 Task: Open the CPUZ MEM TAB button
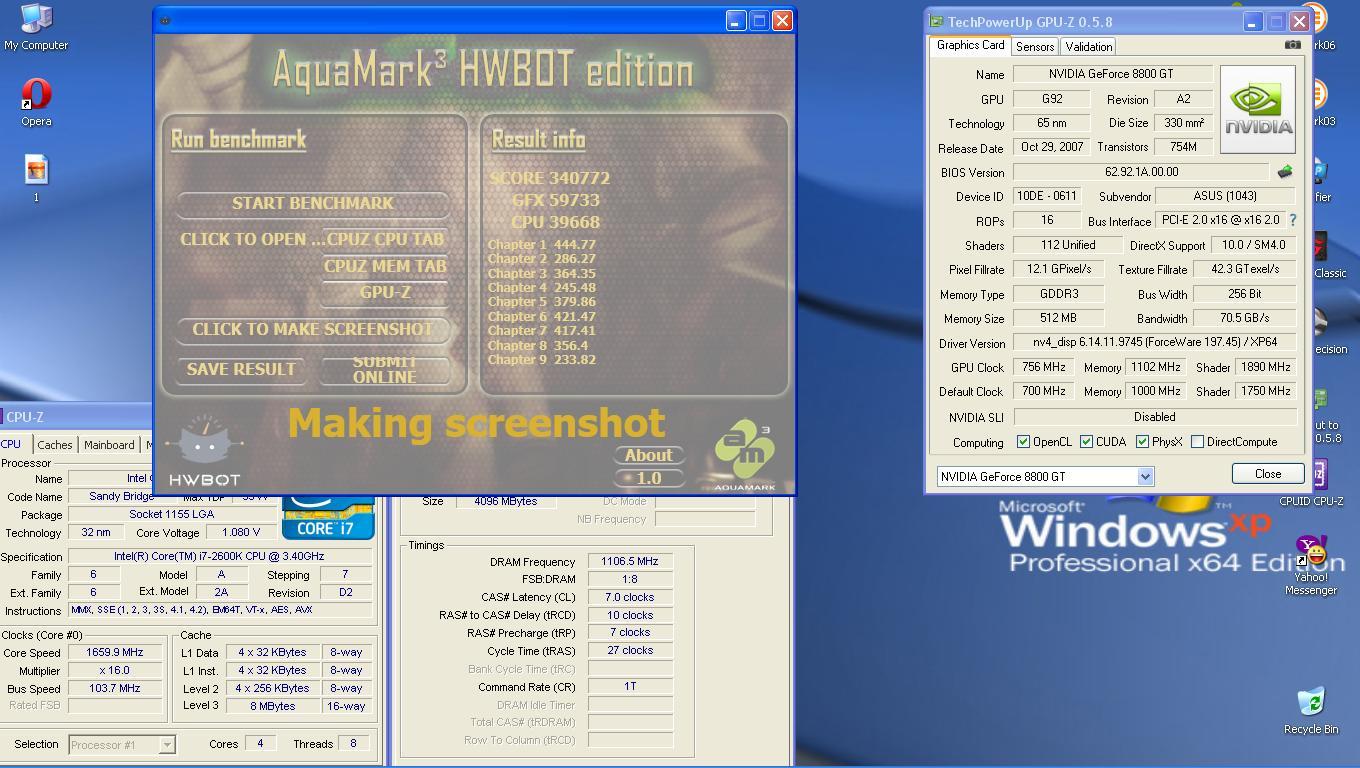click(x=385, y=266)
